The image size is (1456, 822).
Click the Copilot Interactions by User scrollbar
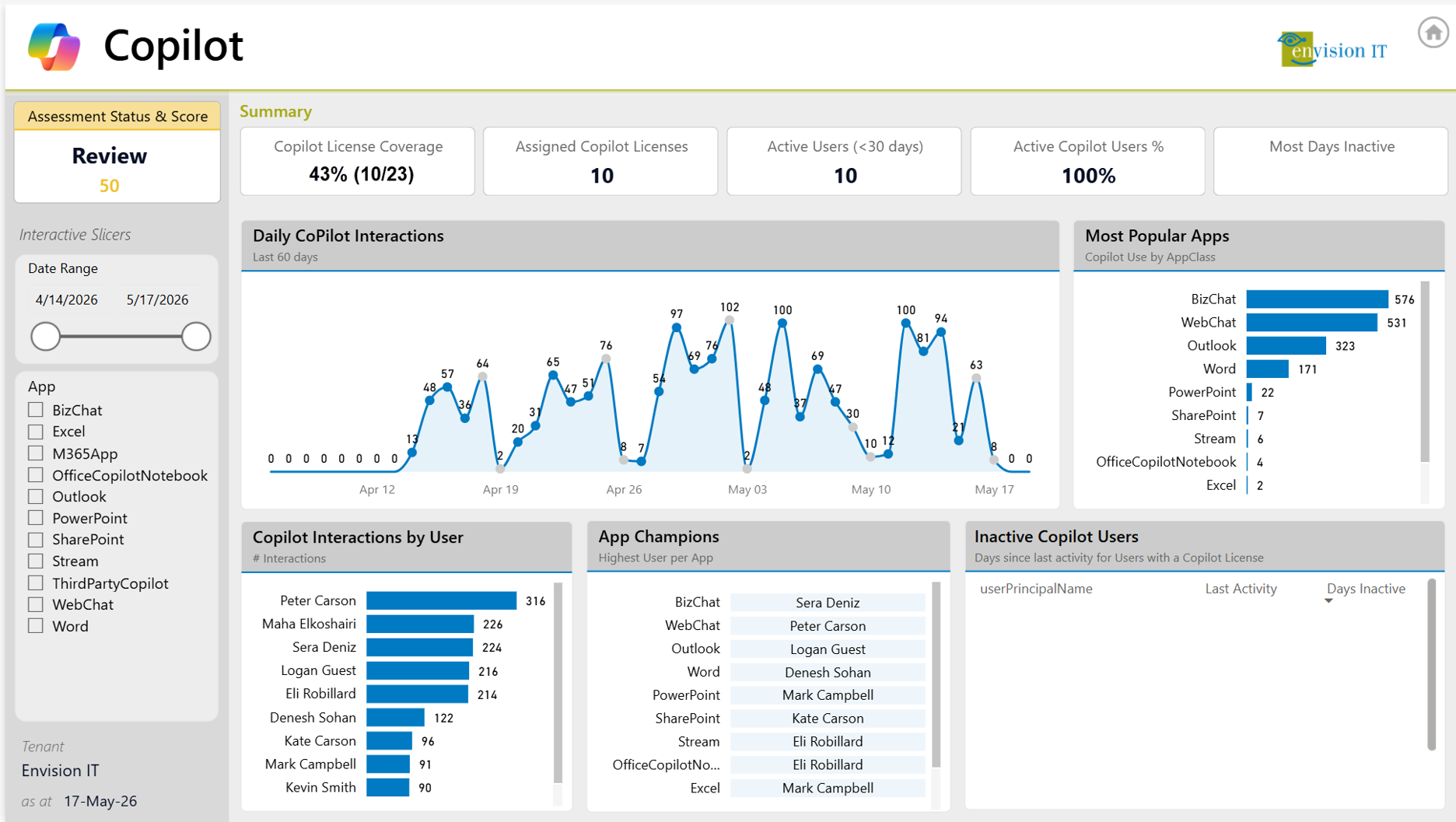[558, 683]
